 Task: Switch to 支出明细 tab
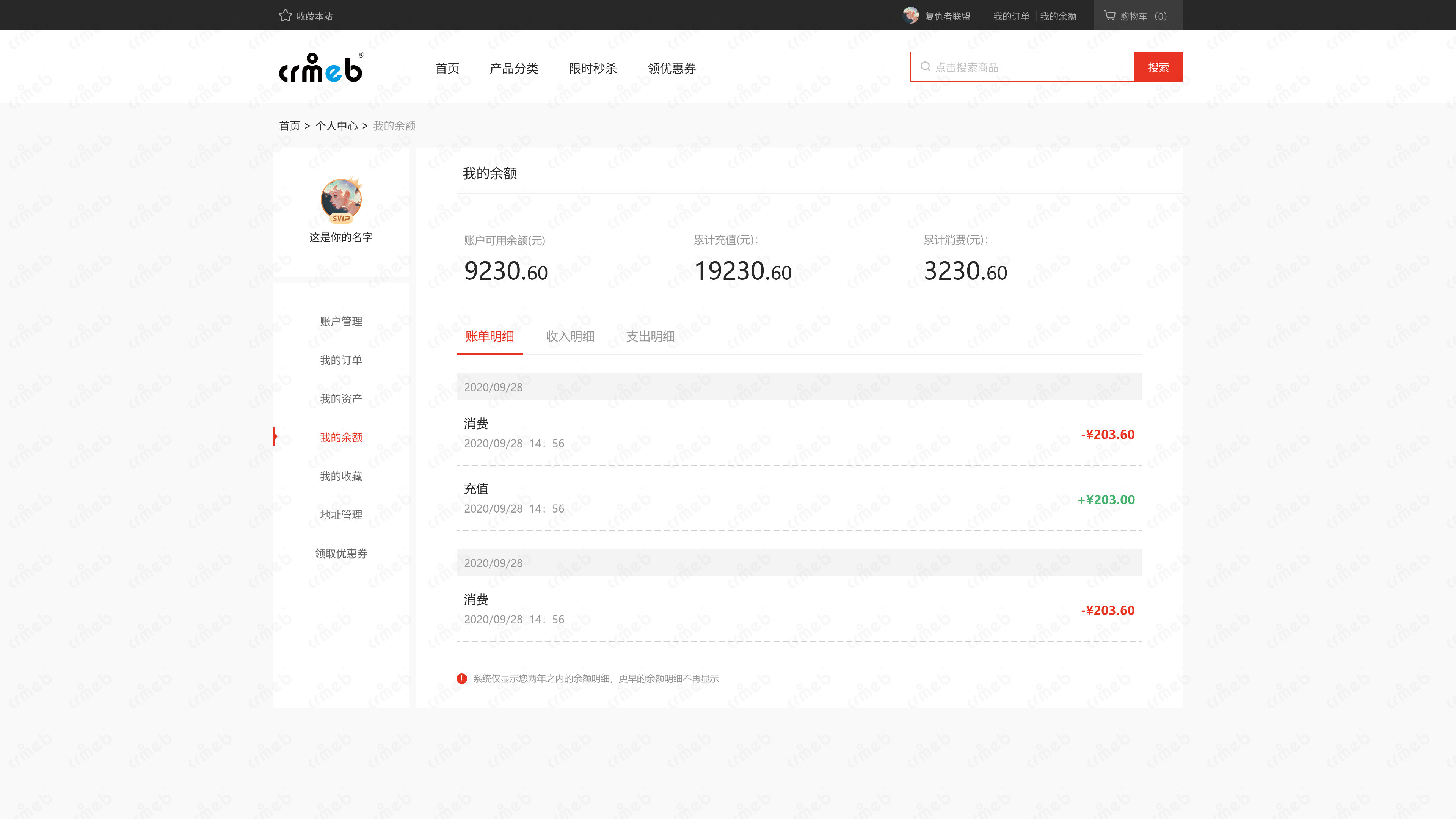pos(650,336)
